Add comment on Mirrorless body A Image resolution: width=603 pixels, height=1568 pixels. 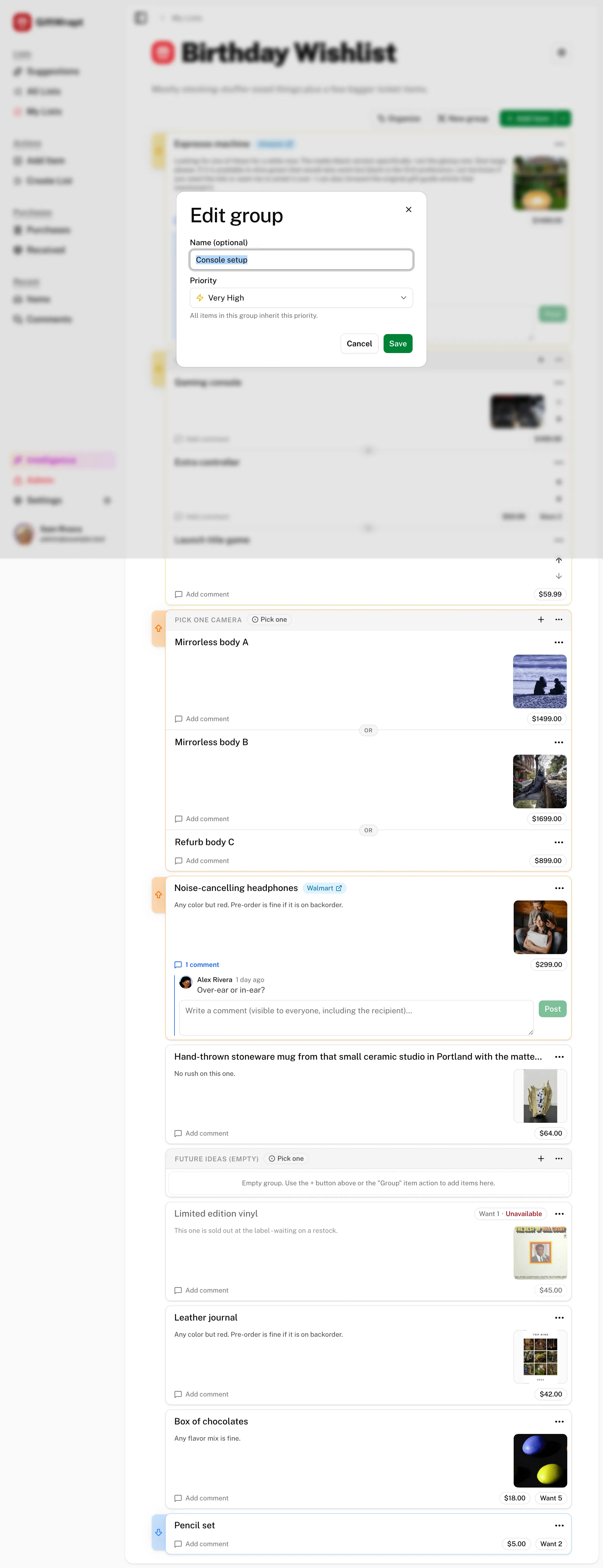pos(202,719)
